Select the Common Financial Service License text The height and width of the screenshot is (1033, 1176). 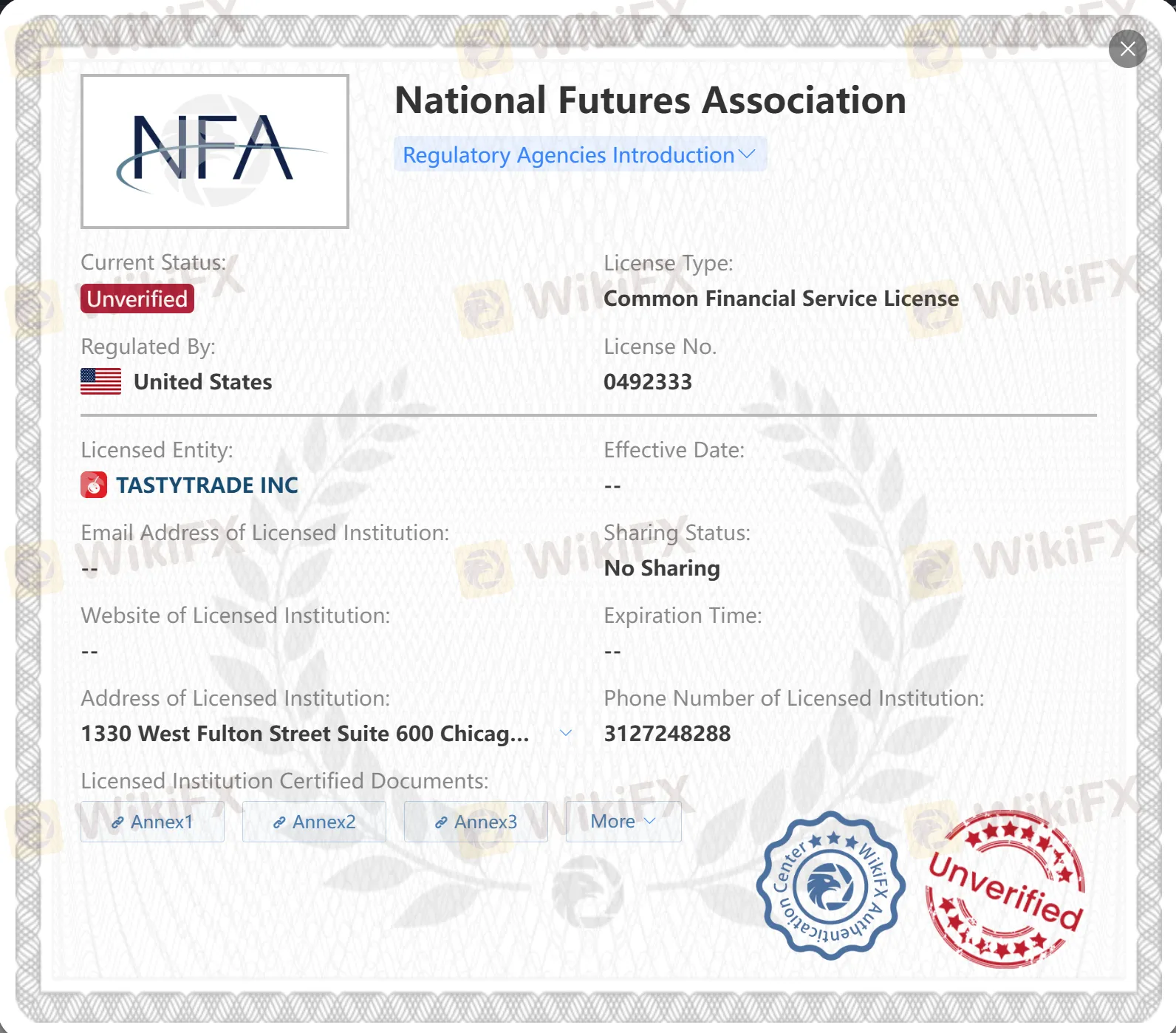(x=781, y=299)
